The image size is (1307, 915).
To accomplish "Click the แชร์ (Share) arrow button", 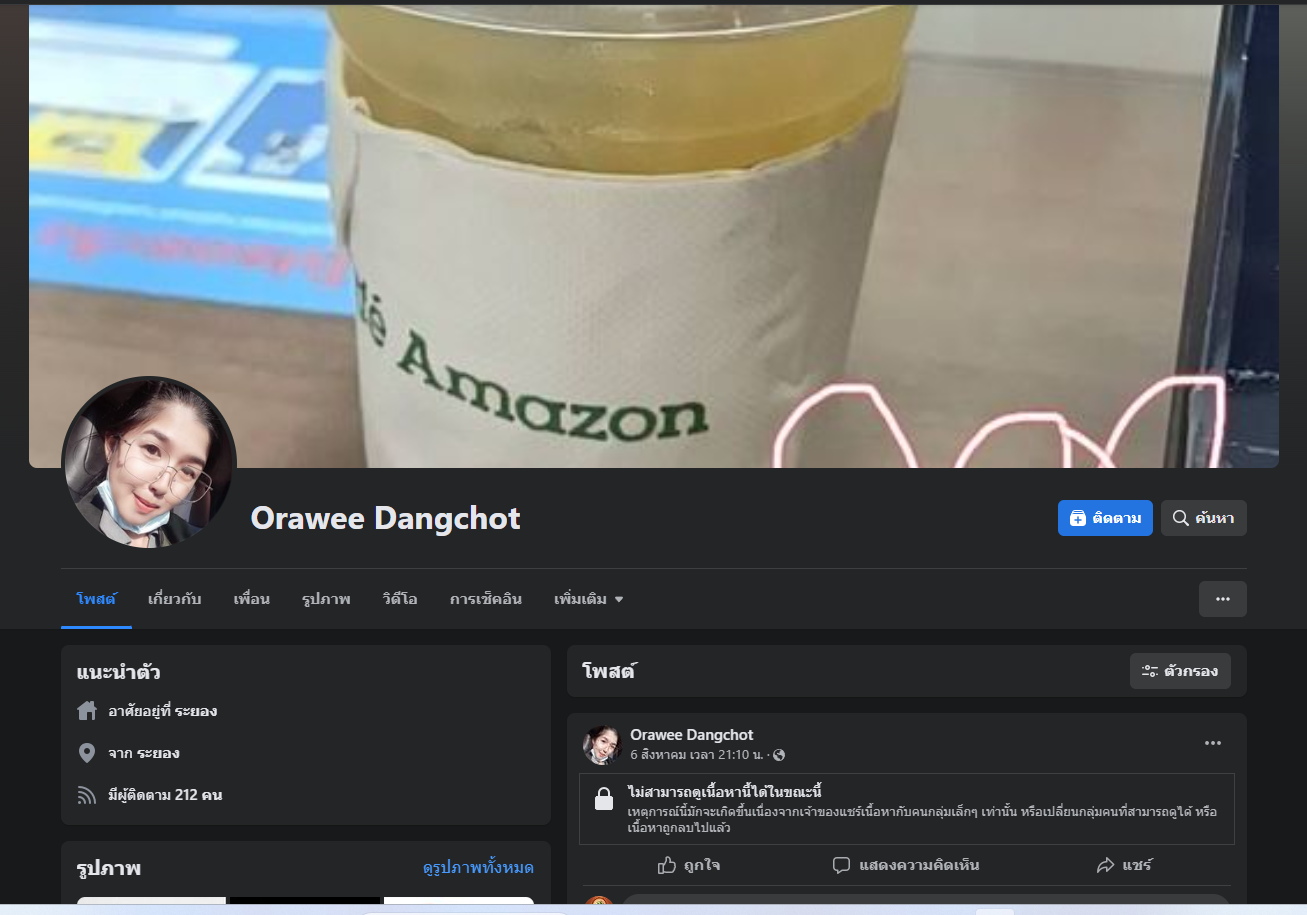I will click(x=1124, y=865).
